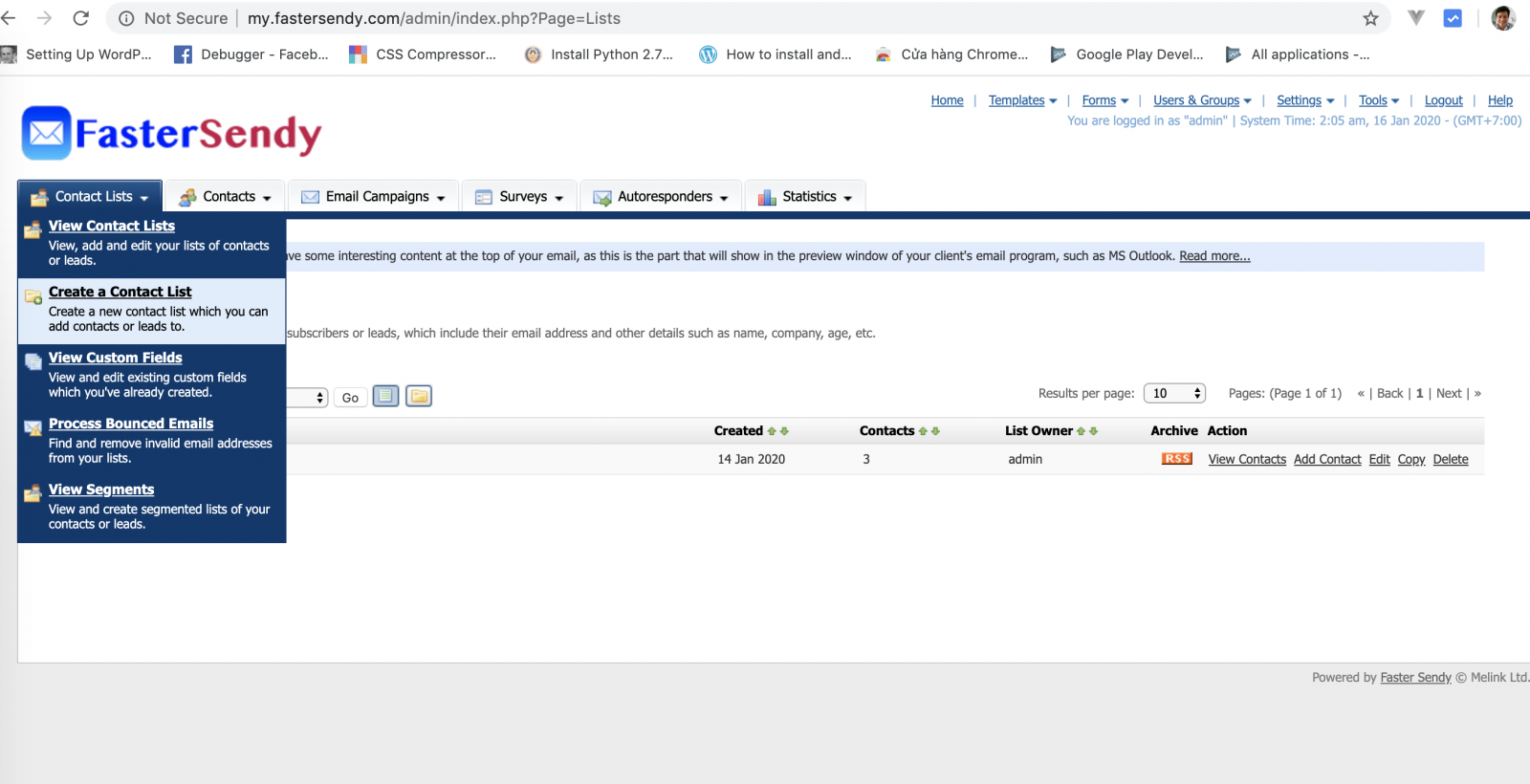Switch to list view icon beside Go
The height and width of the screenshot is (784, 1530).
click(x=385, y=396)
